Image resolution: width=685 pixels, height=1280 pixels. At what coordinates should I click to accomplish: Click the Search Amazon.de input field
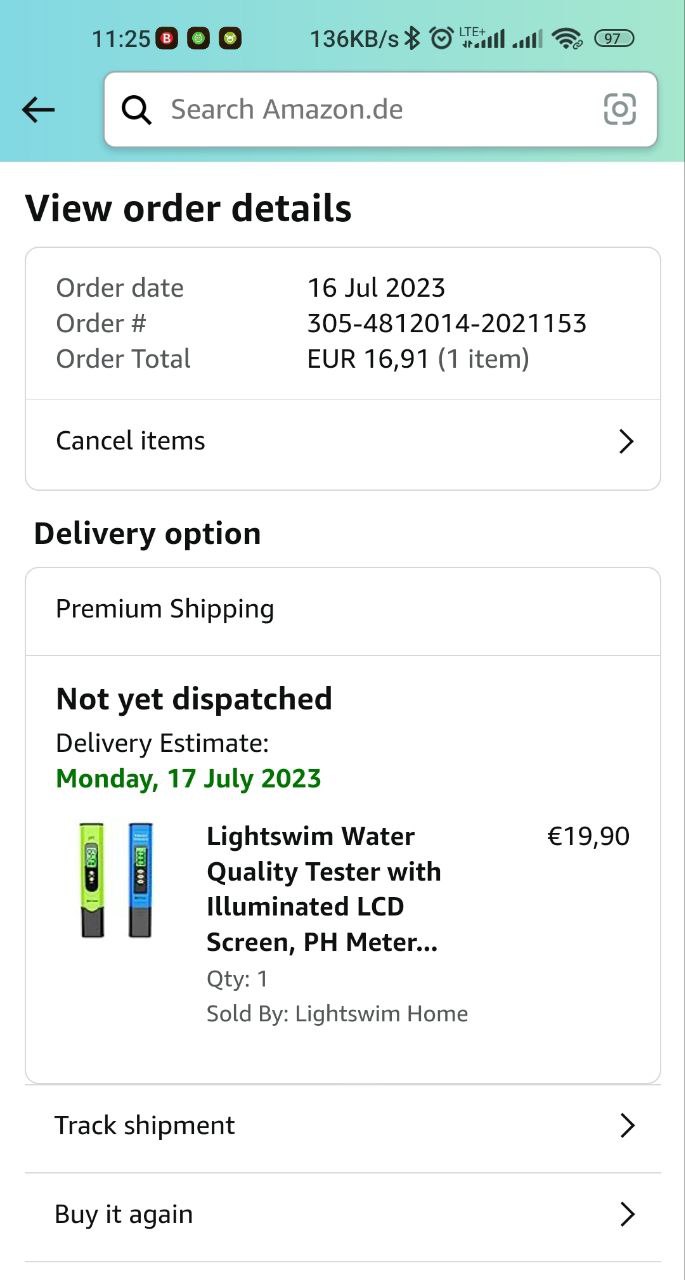click(380, 110)
